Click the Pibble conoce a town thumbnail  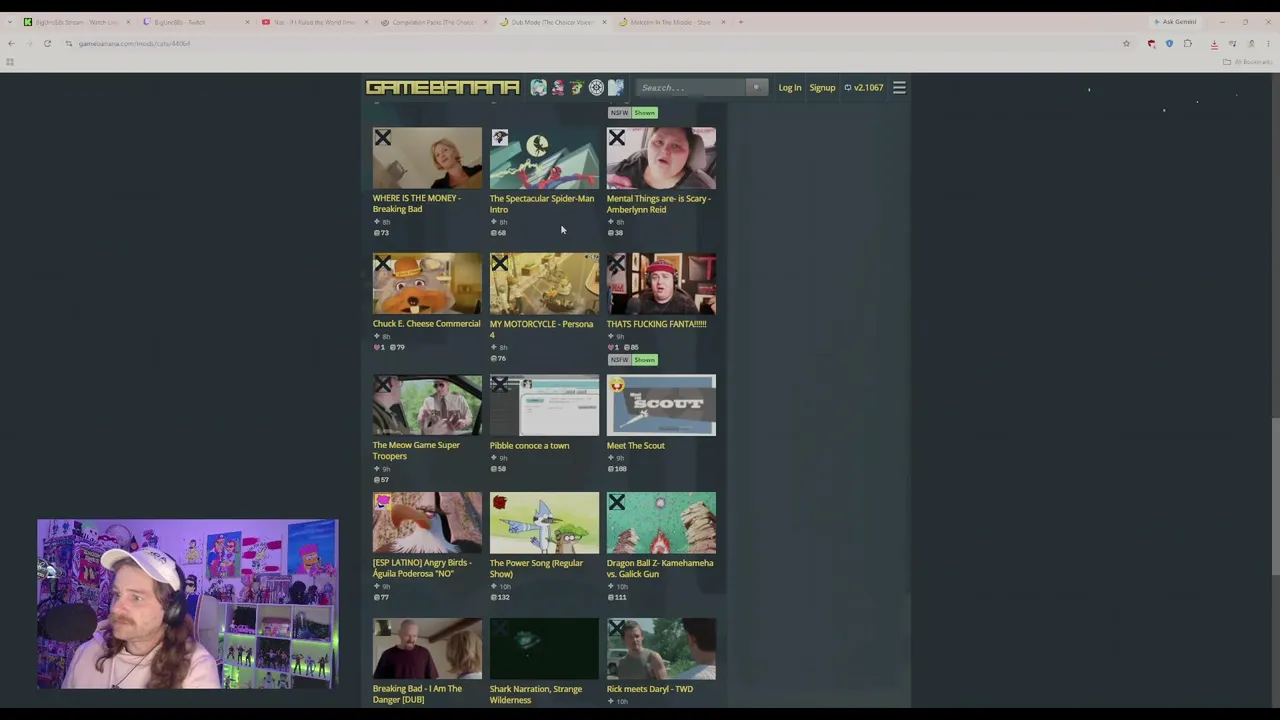point(544,405)
